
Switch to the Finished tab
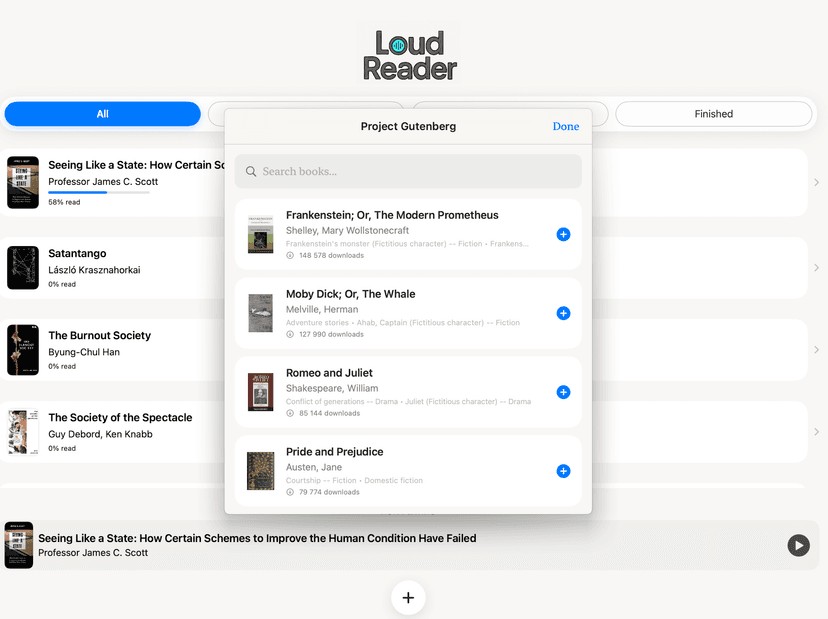point(713,114)
